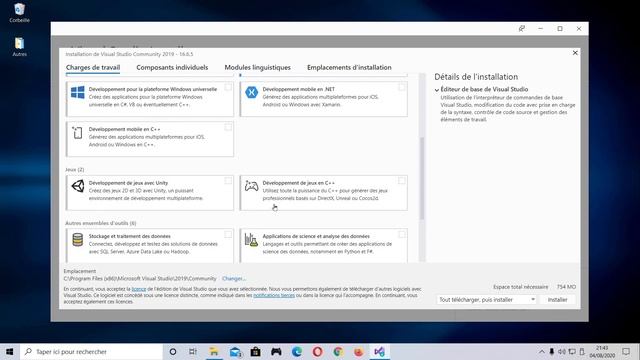Viewport: 640px width, 360px height.
Task: Click the taskbar search box
Action: (91, 351)
